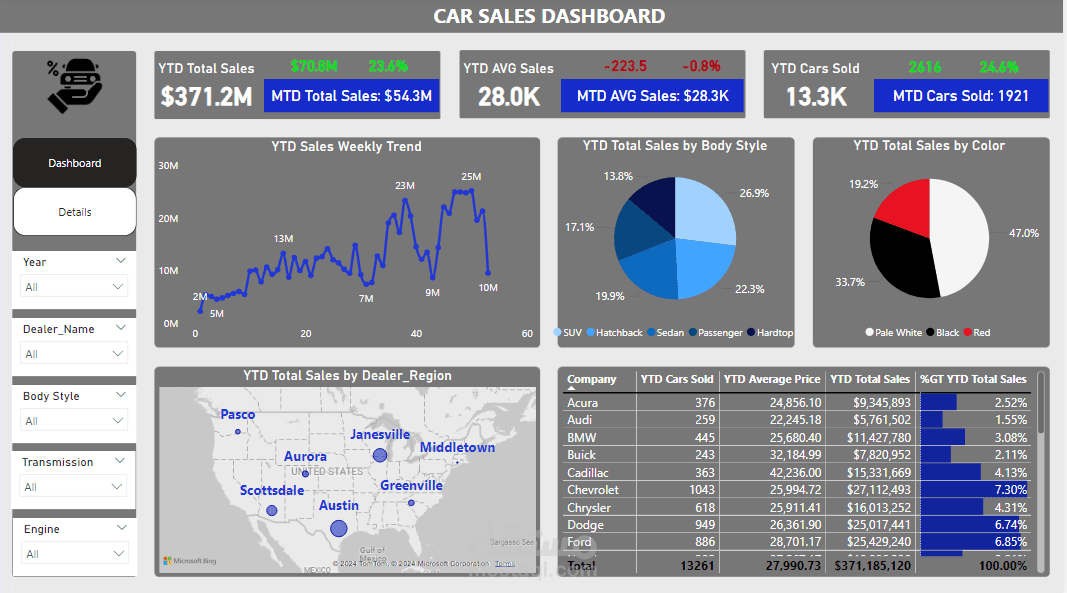This screenshot has width=1067, height=593.
Task: Click the Red legend marker
Action: point(968,332)
